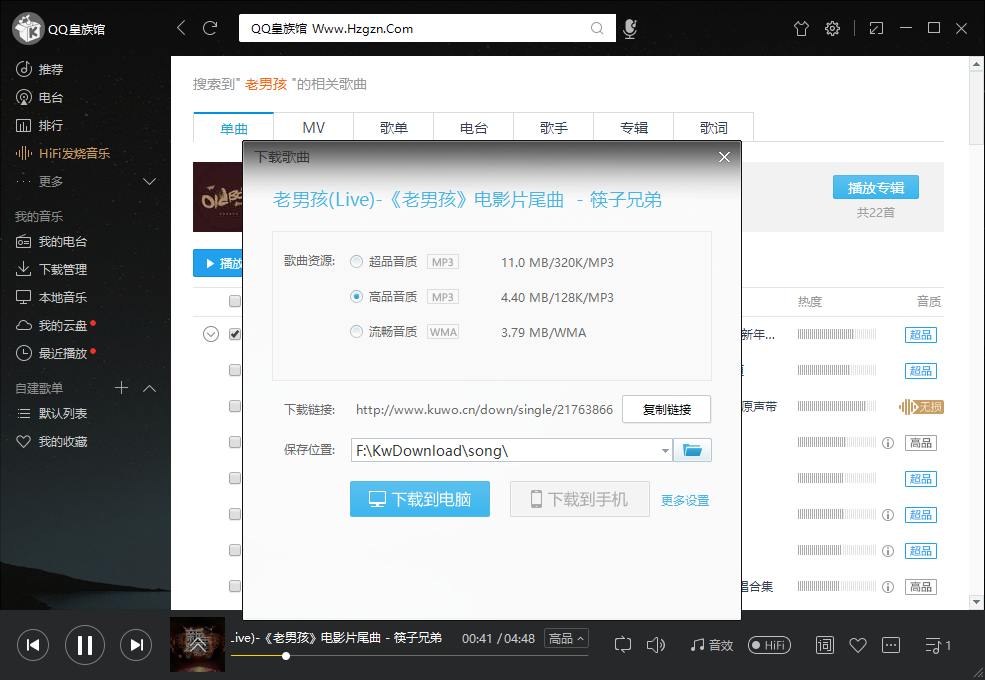Toggle the HiFi mode switch

[769, 645]
